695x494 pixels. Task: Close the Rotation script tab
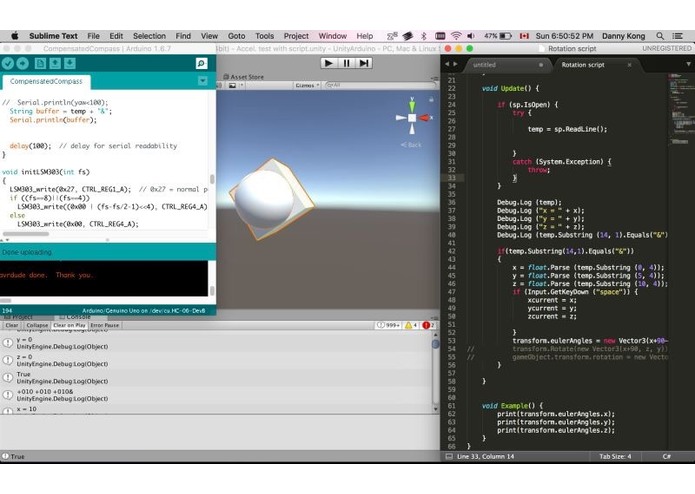(629, 65)
